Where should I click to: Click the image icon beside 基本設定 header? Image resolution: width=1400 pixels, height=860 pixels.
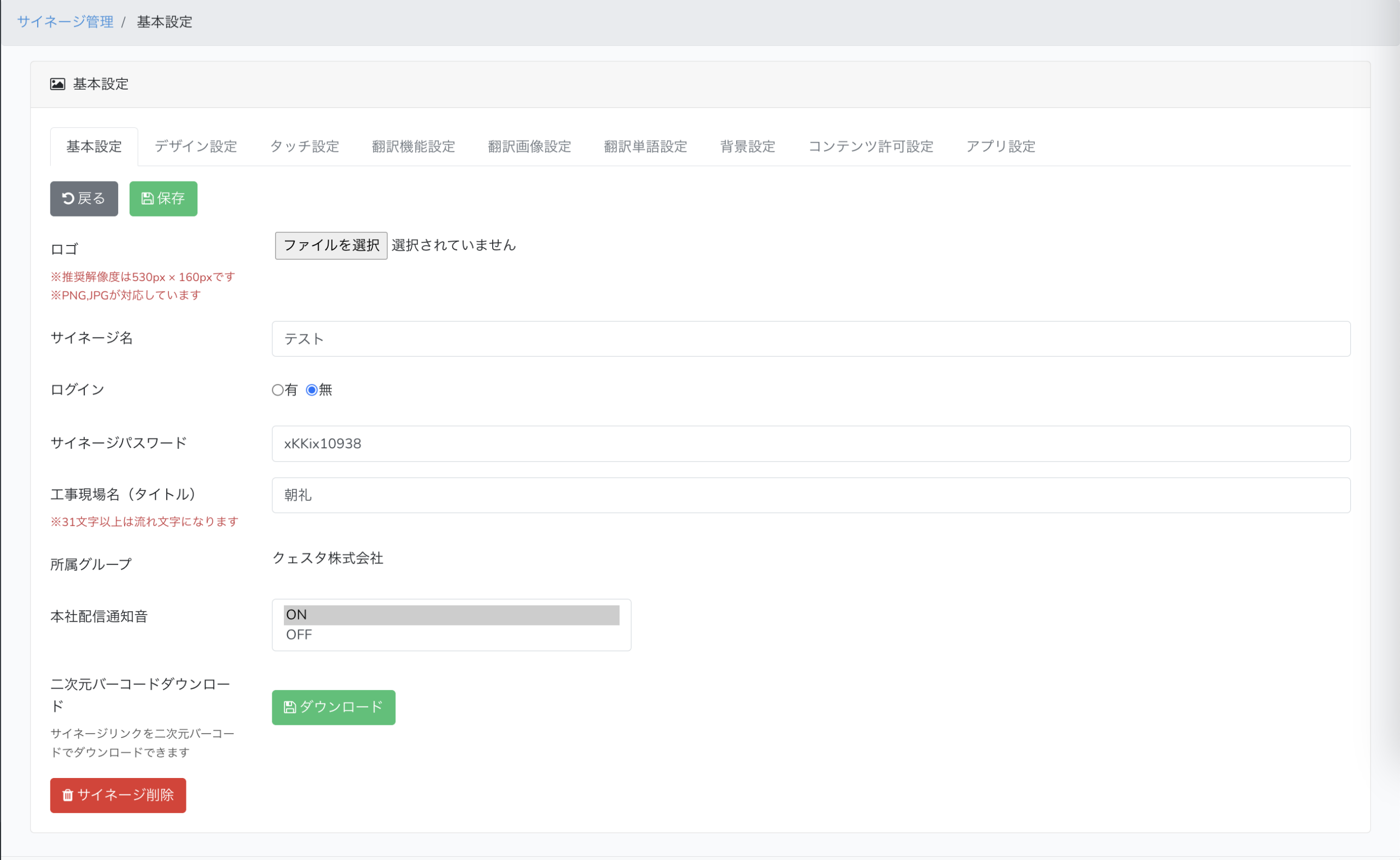(x=57, y=84)
